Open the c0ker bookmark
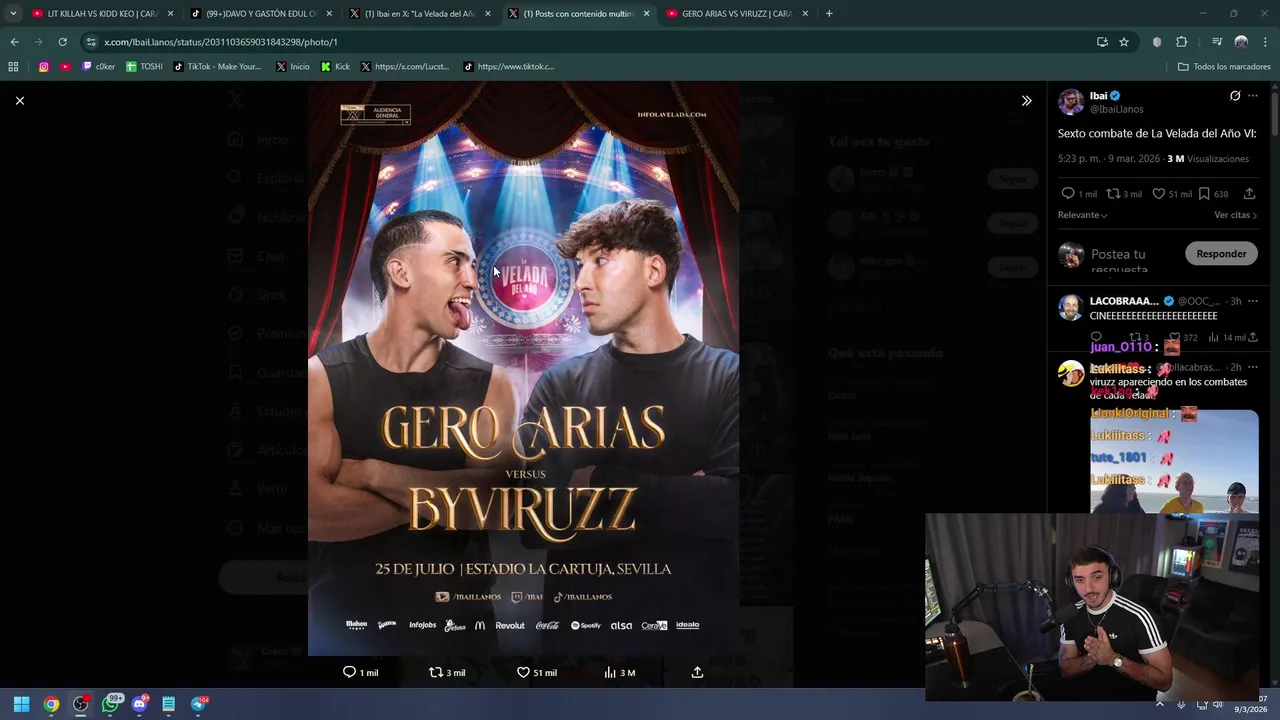The width and height of the screenshot is (1280, 720). [99, 67]
